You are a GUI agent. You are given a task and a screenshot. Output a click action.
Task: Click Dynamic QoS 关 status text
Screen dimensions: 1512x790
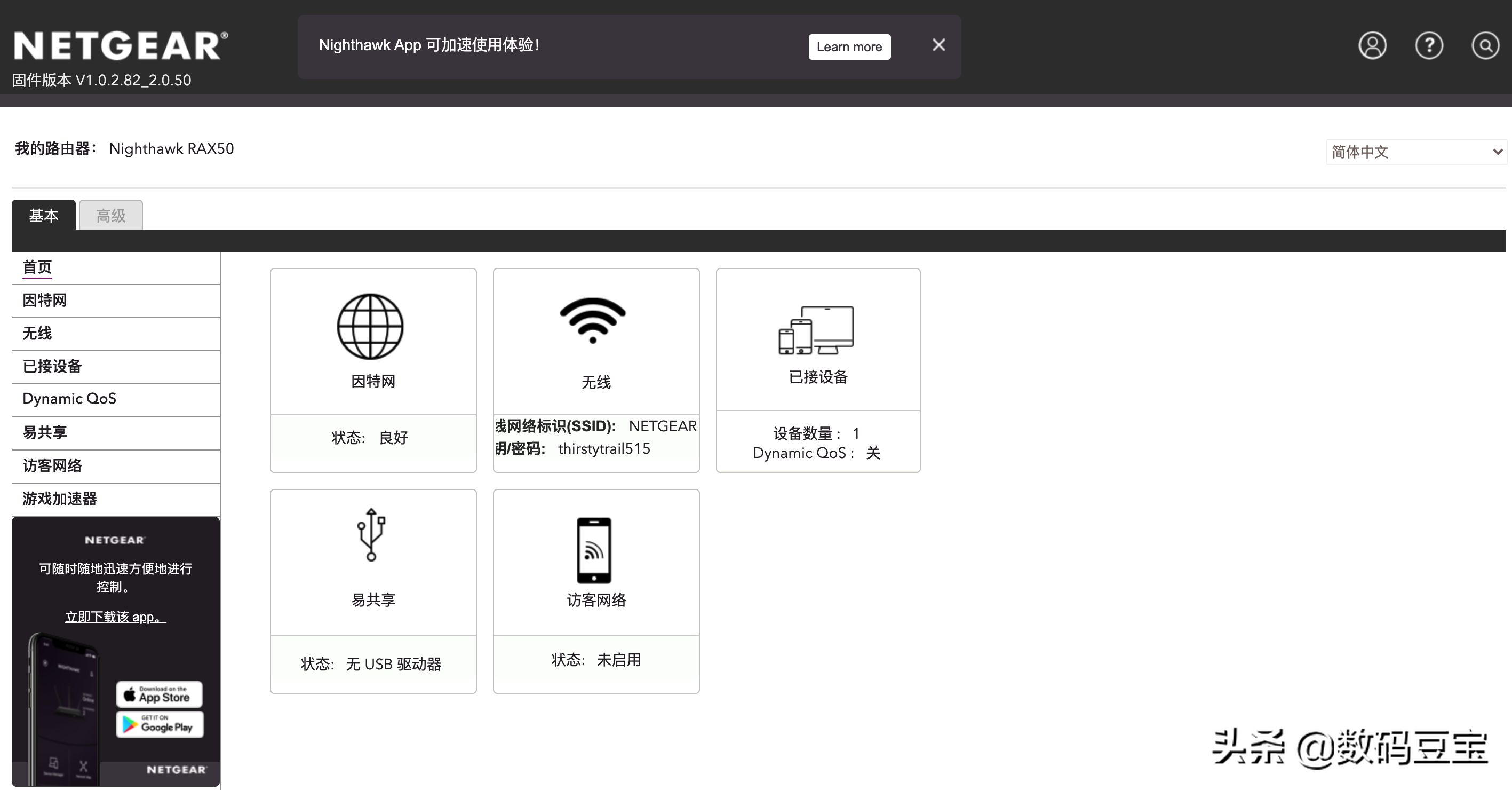click(x=816, y=453)
